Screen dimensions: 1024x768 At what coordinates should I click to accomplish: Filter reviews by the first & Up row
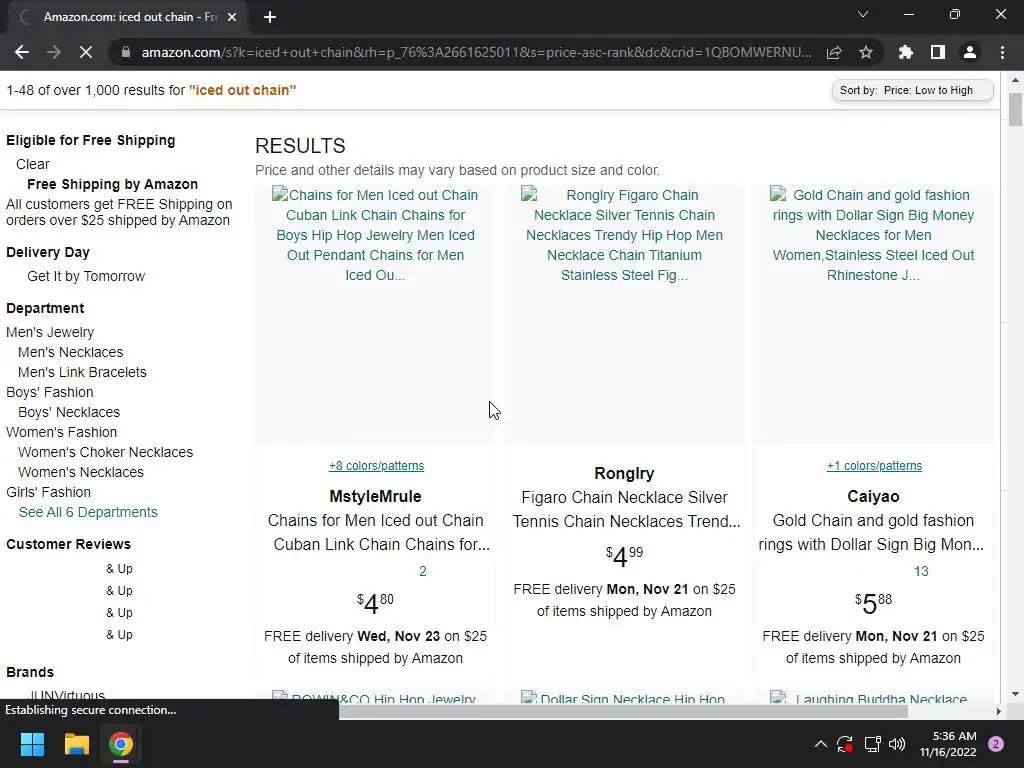pyautogui.click(x=120, y=569)
